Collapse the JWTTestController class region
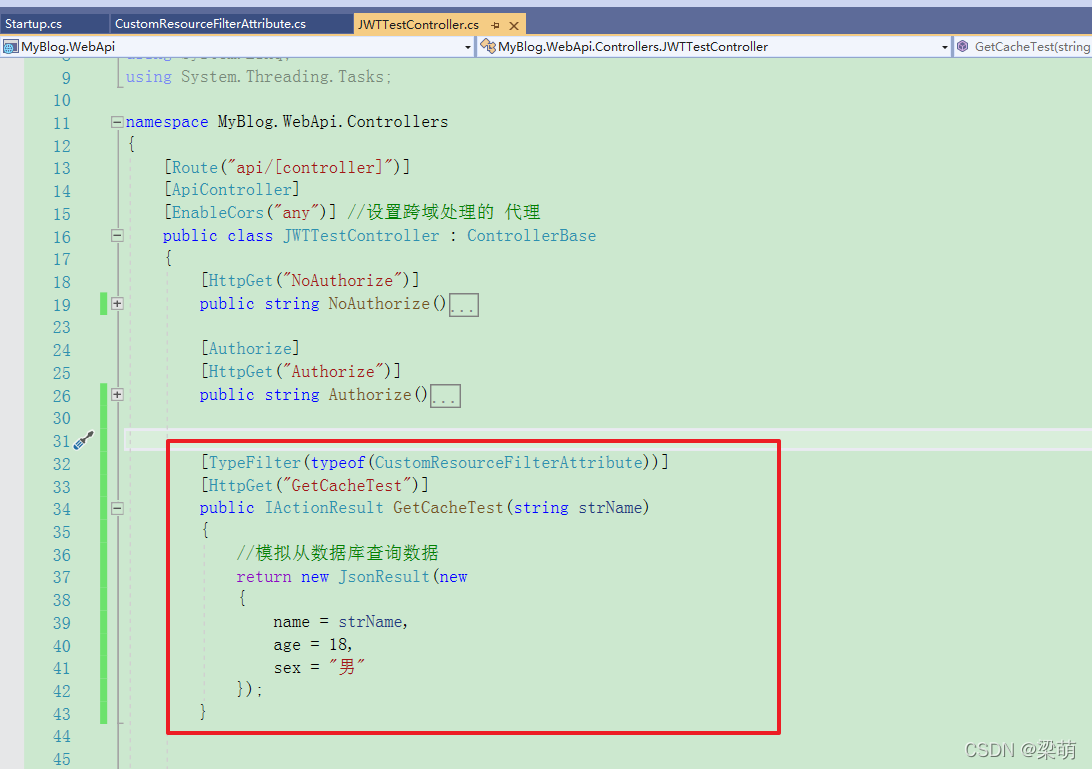The width and height of the screenshot is (1092, 769). click(117, 235)
